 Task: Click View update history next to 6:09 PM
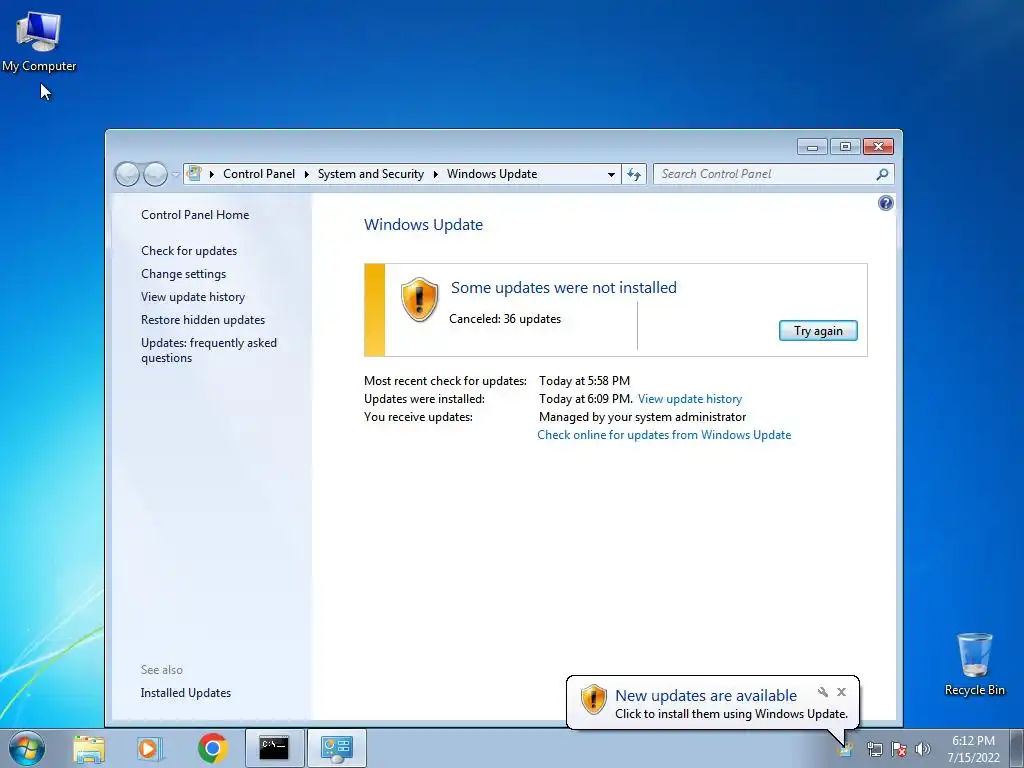tap(690, 399)
